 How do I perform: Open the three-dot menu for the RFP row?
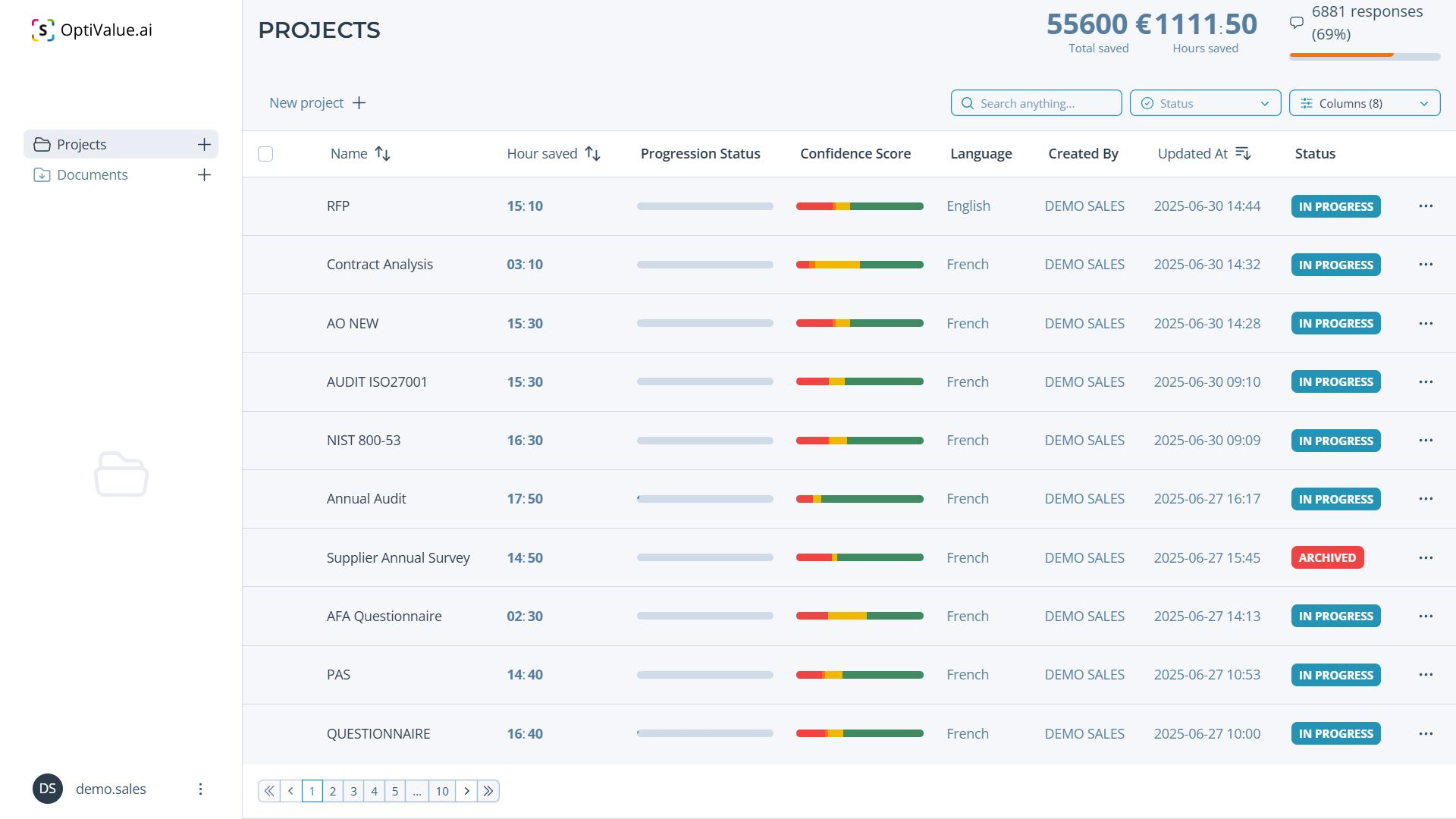pyautogui.click(x=1426, y=206)
